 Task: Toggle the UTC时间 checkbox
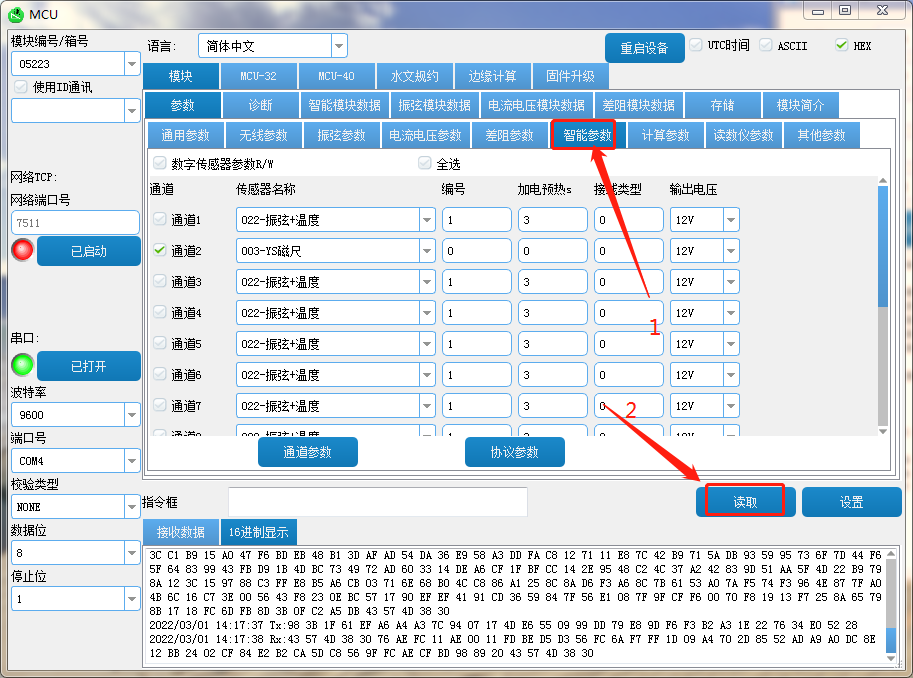pos(696,45)
